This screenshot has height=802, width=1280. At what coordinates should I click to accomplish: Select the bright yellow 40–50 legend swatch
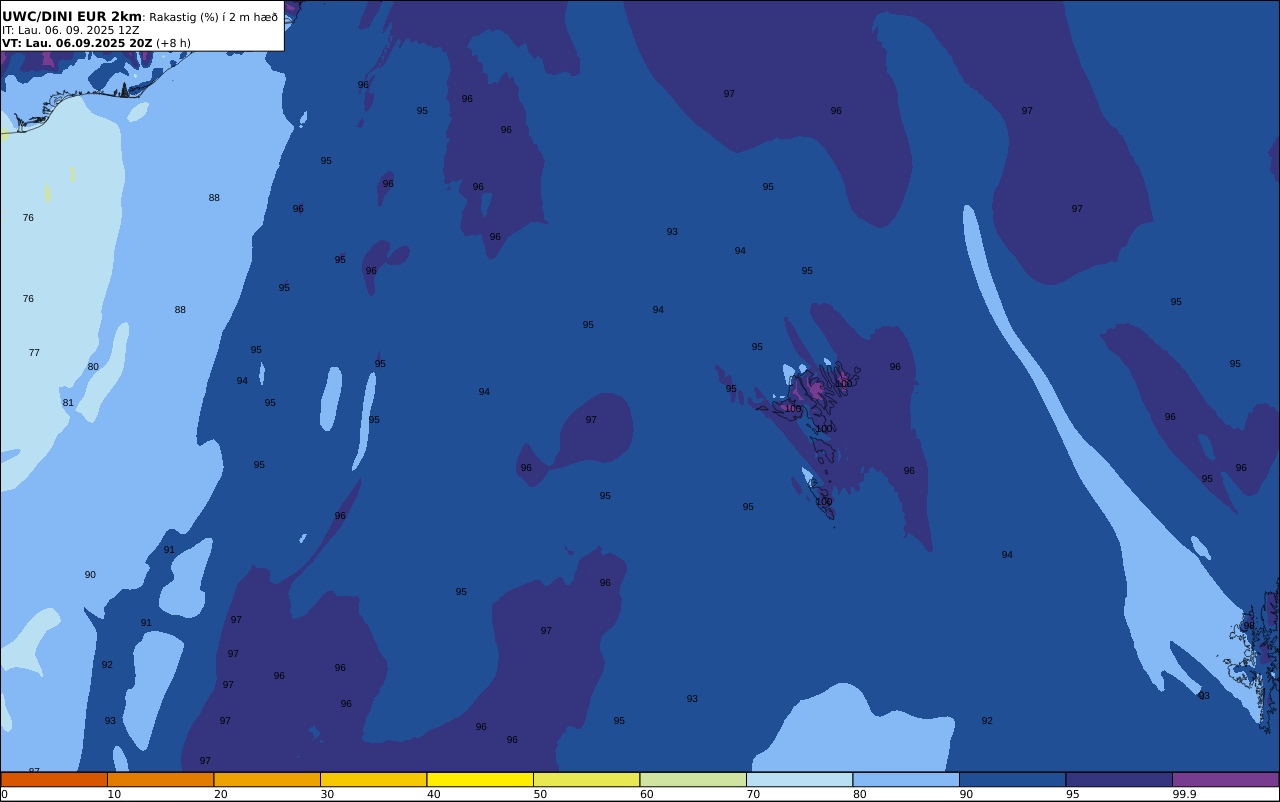tap(480, 779)
